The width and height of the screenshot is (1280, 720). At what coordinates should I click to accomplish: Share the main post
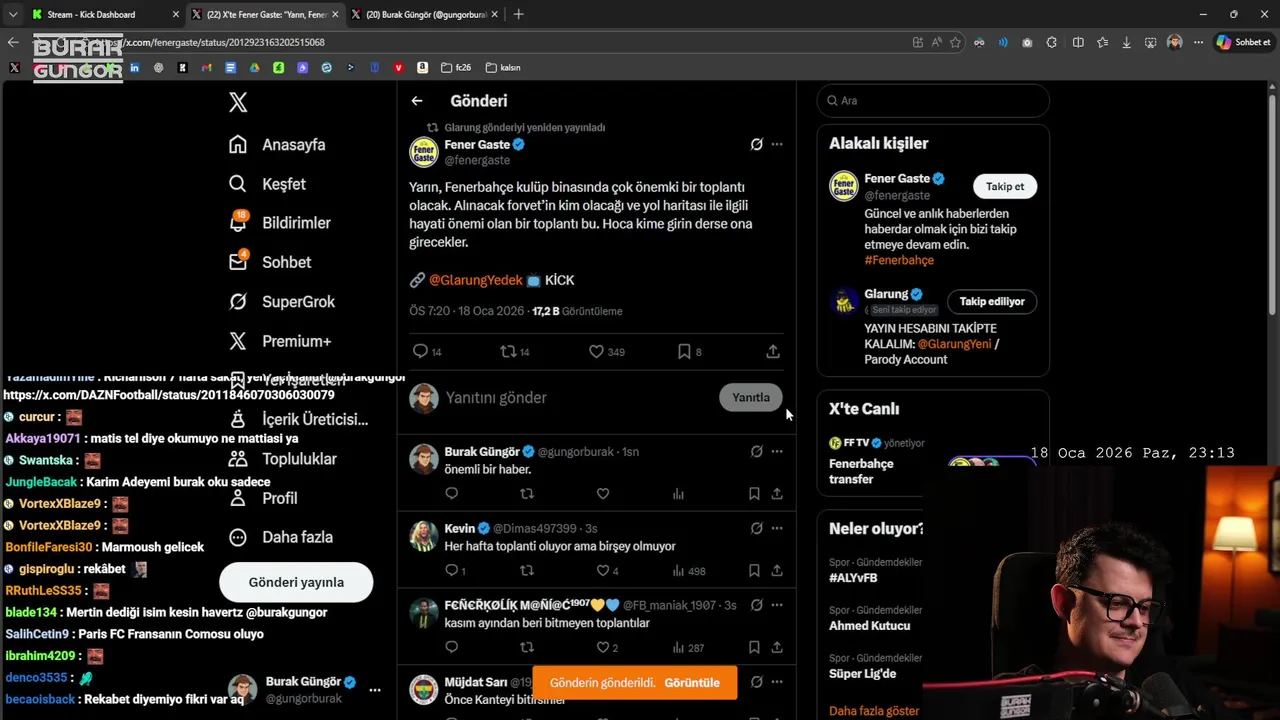coord(773,351)
